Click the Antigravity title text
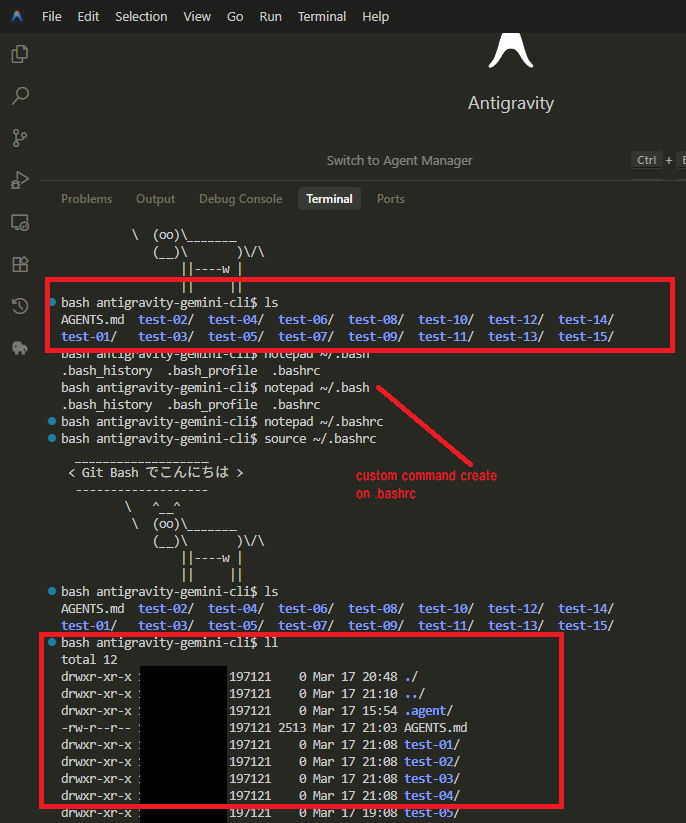Image resolution: width=686 pixels, height=823 pixels. [511, 103]
